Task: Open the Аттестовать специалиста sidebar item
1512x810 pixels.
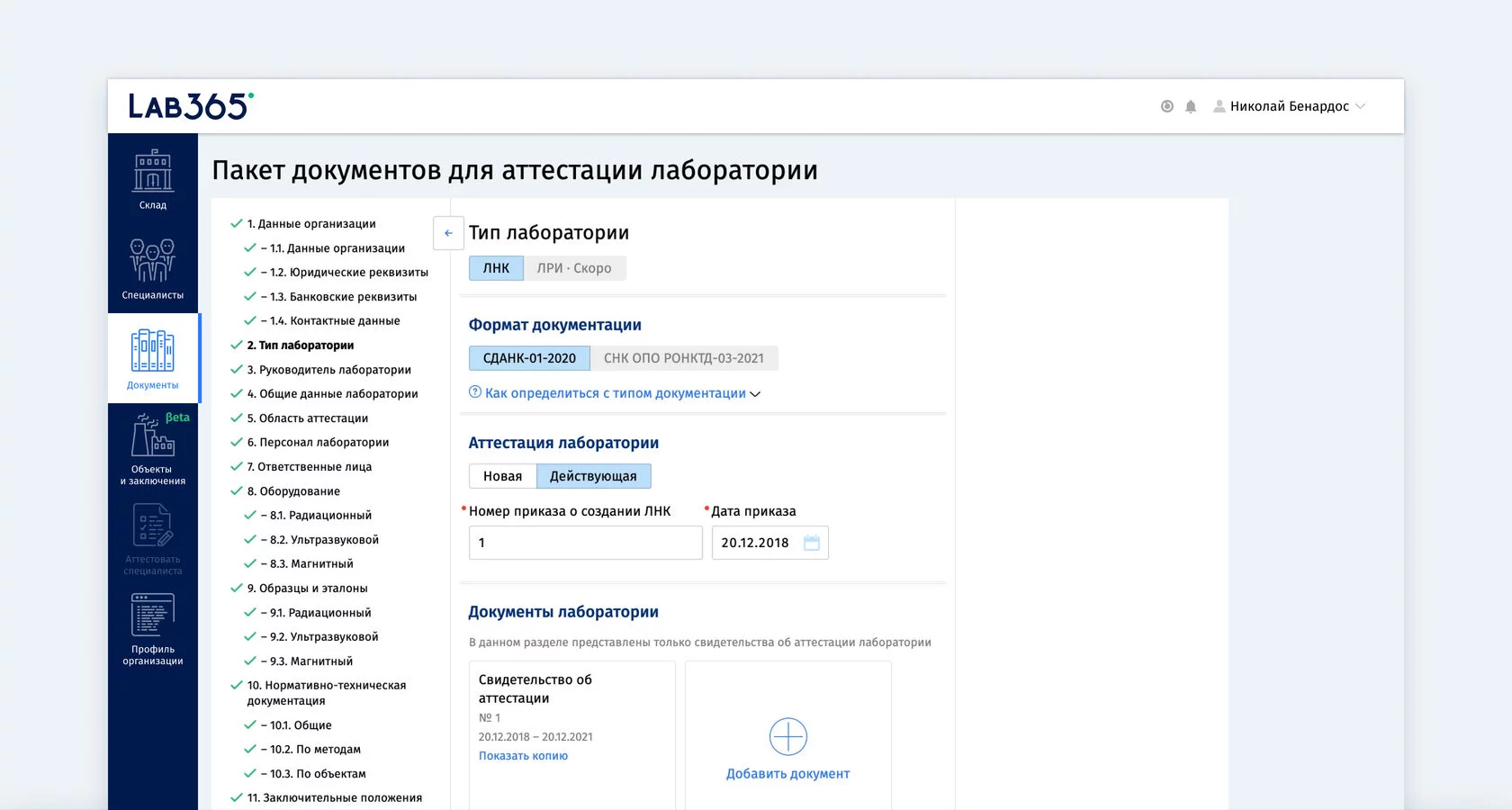Action: click(153, 538)
